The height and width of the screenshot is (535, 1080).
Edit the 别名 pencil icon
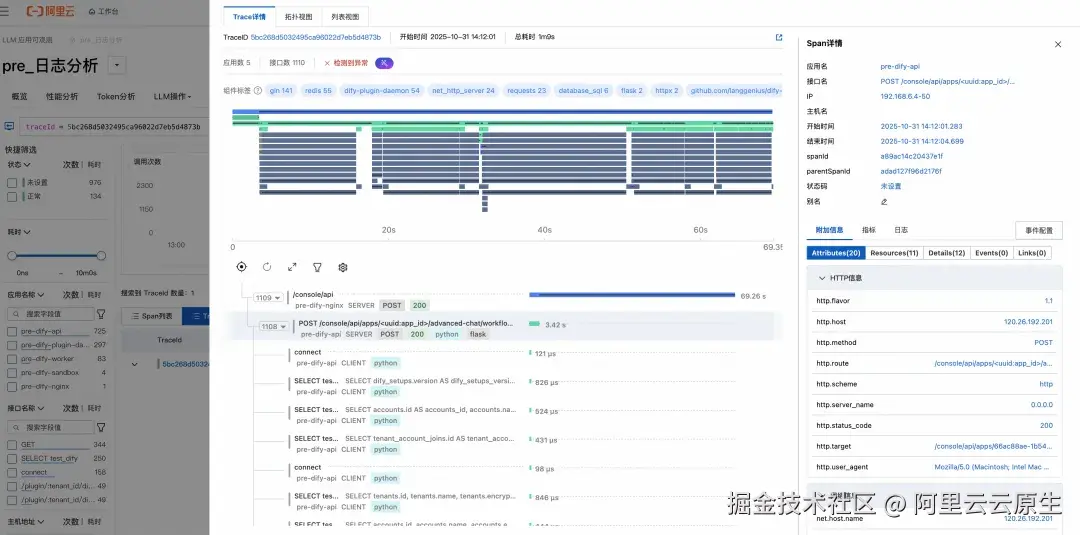point(884,202)
